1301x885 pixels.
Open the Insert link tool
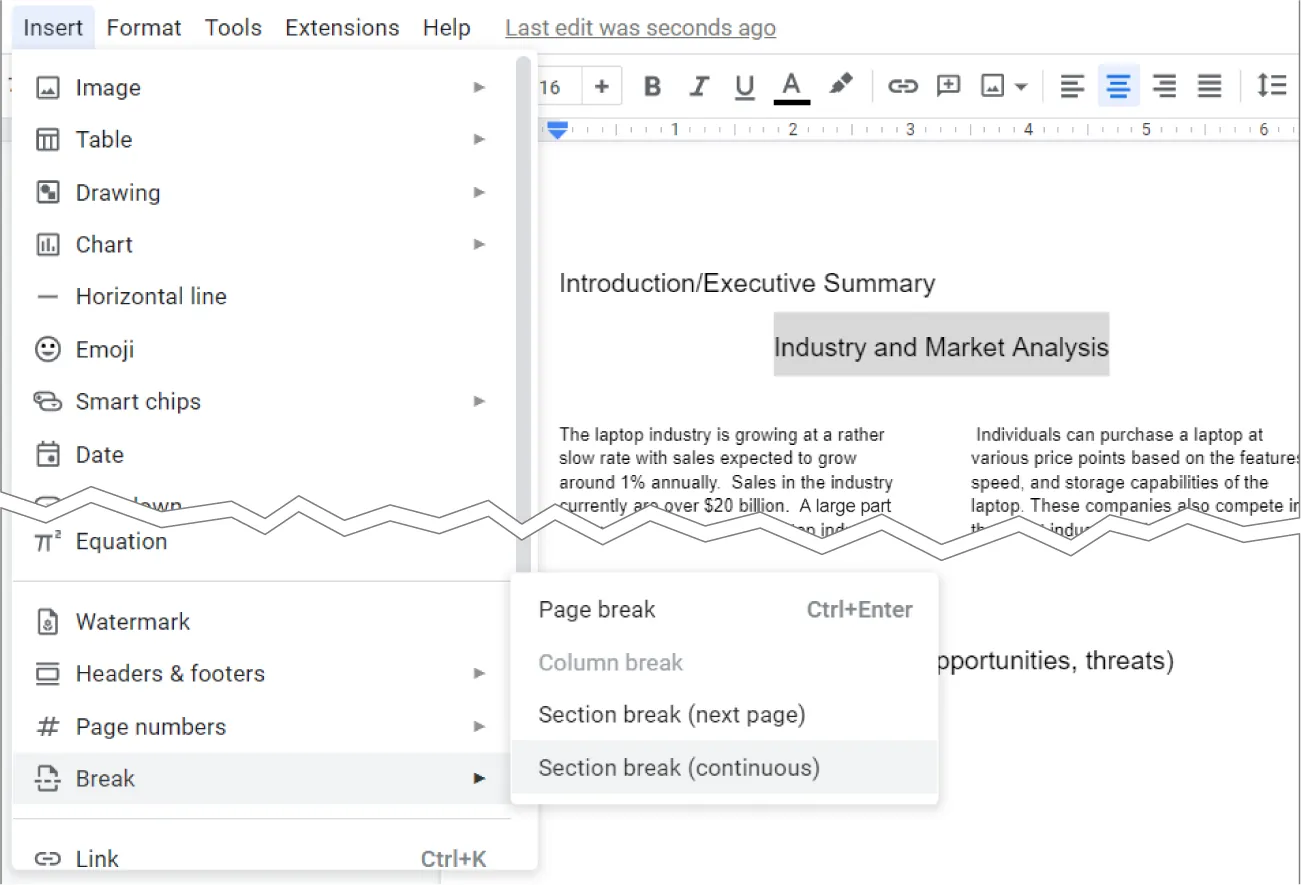902,86
